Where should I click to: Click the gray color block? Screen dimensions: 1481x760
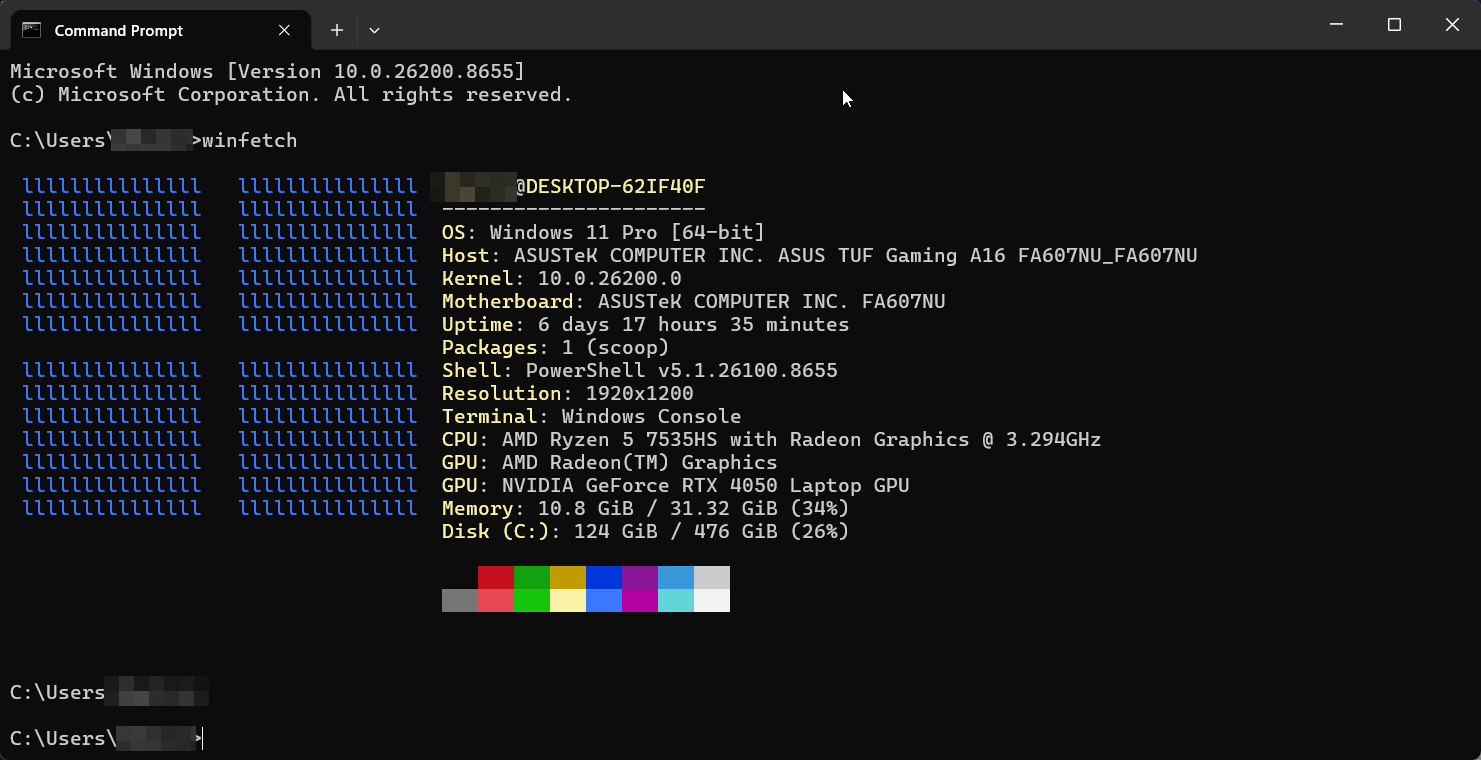pyautogui.click(x=460, y=600)
